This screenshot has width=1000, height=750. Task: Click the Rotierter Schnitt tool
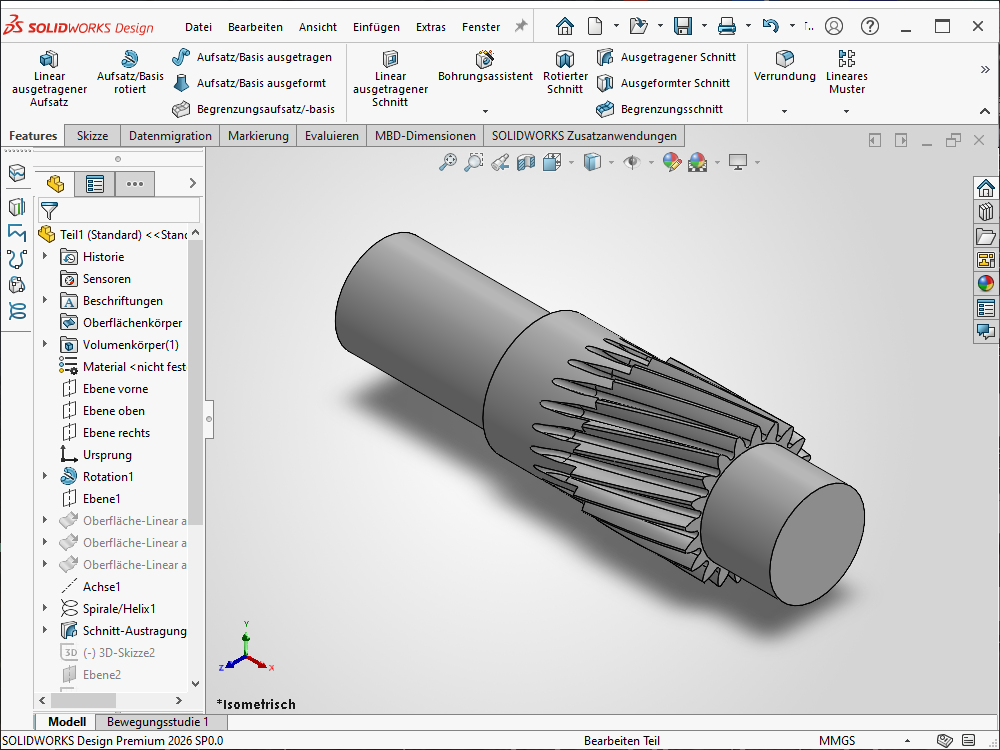pos(565,72)
